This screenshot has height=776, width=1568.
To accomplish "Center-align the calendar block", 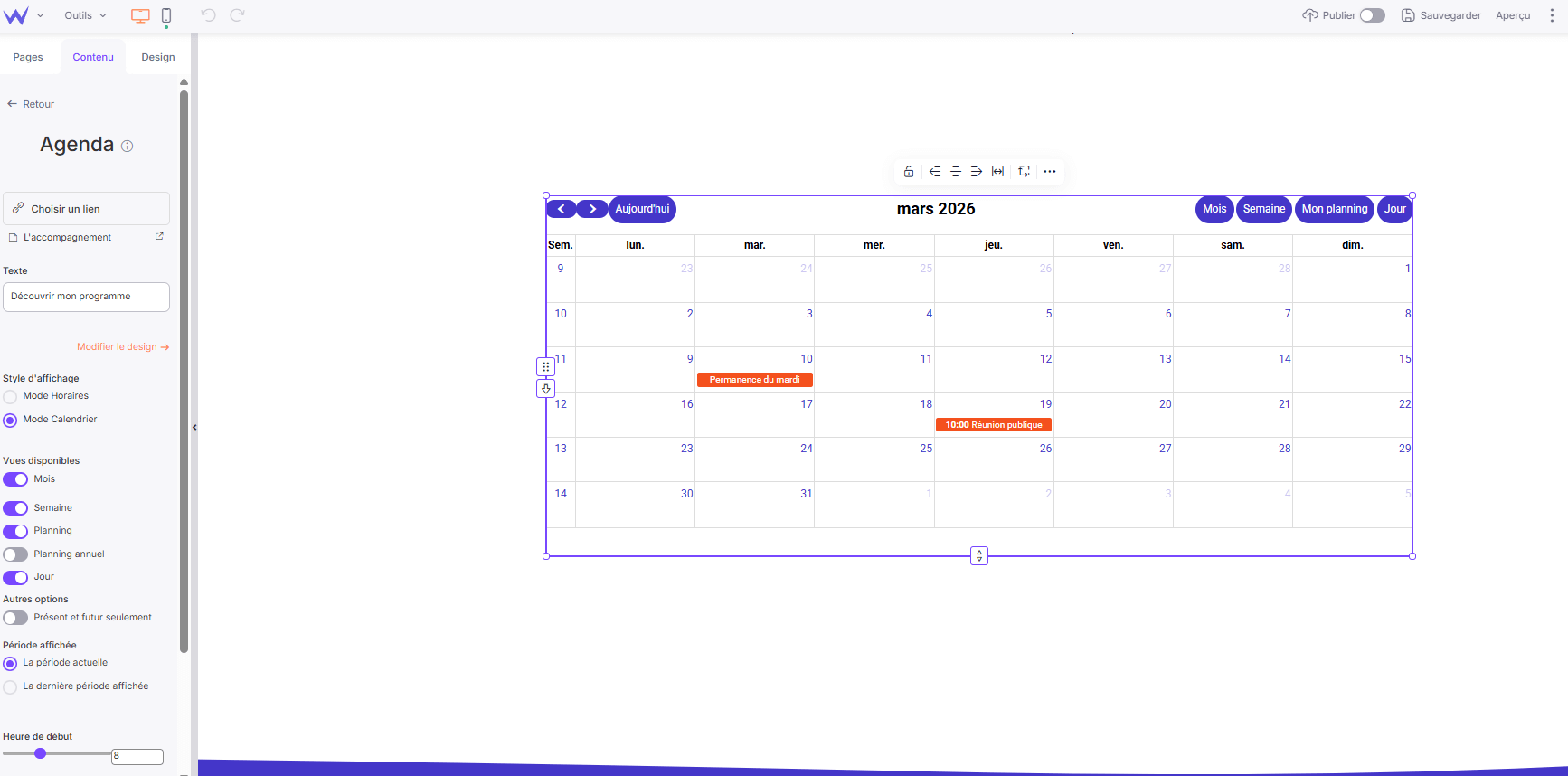I will (956, 171).
